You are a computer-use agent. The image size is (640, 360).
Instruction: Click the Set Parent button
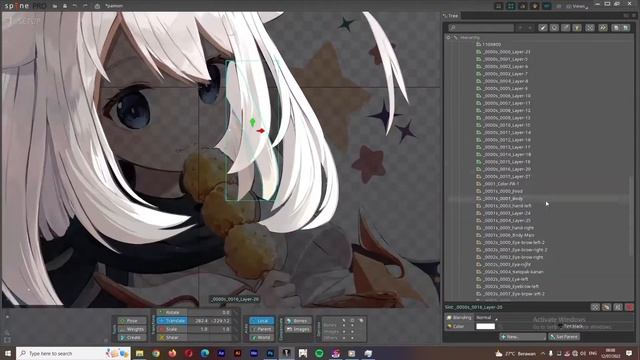coord(564,337)
